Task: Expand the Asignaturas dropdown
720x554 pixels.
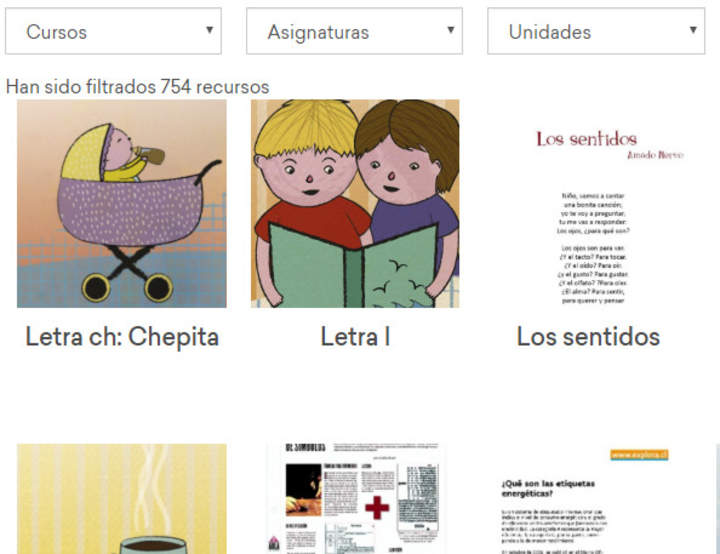Action: coord(354,31)
